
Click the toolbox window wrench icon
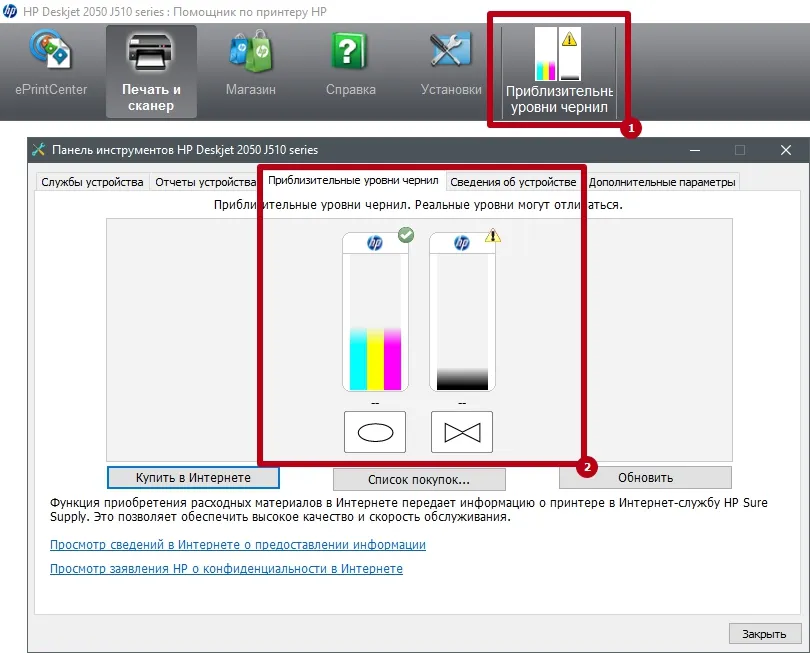pos(39,150)
